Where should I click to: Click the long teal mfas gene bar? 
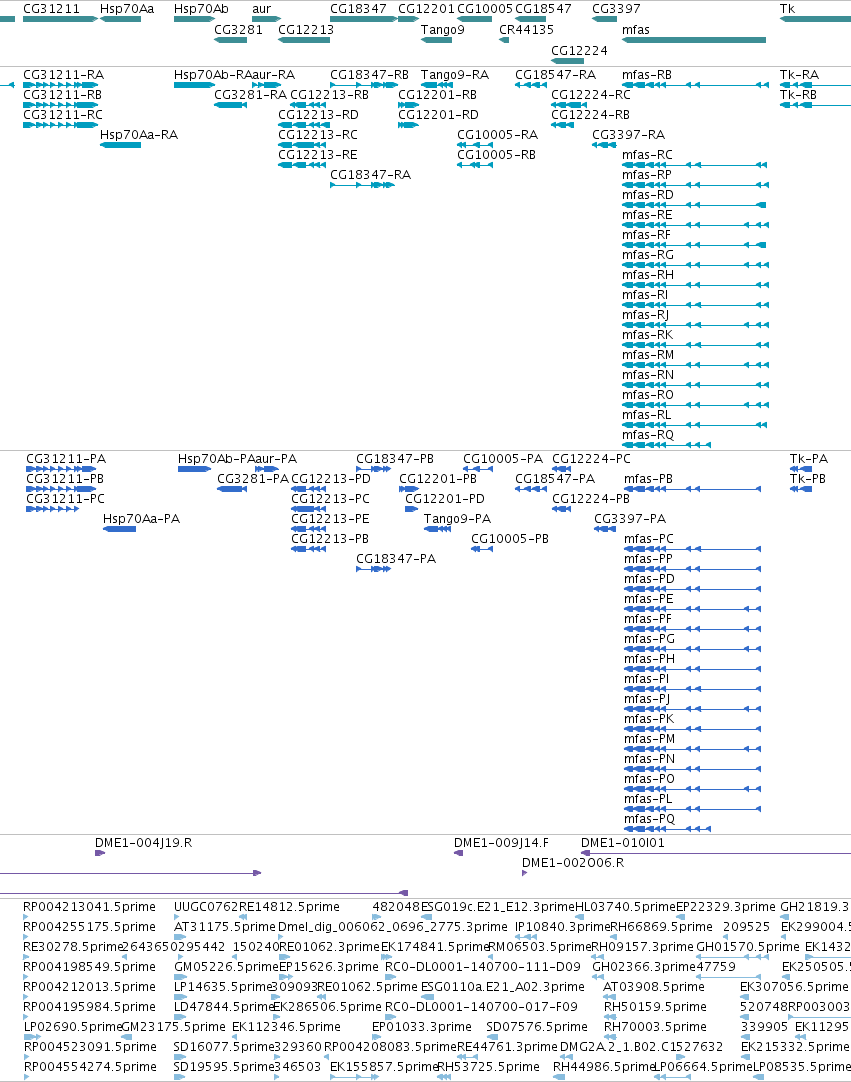694,40
